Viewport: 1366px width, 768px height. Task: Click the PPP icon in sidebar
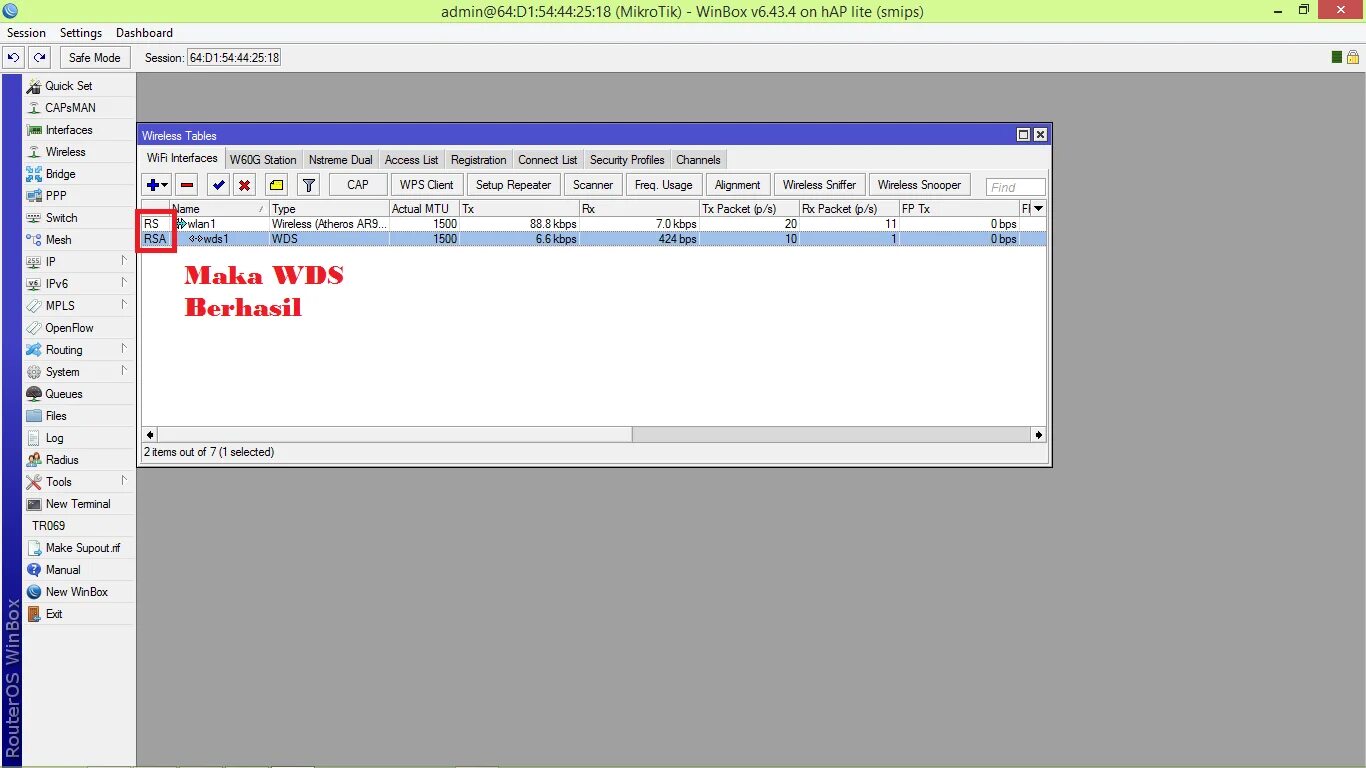click(34, 196)
